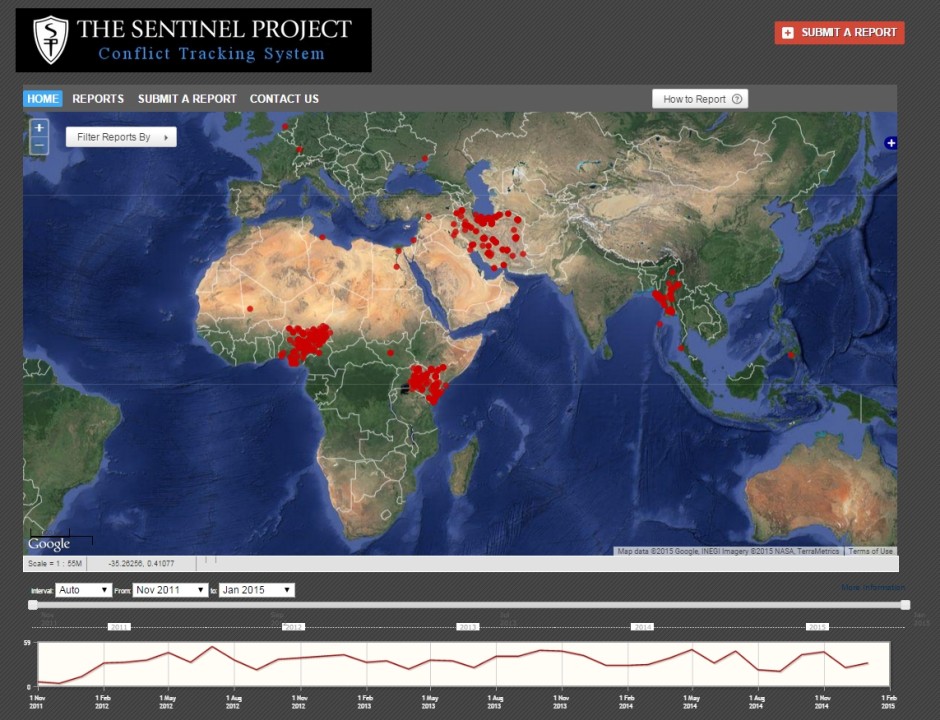The height and width of the screenshot is (720, 940).
Task: Open the From date dropdown Nov 2011
Action: point(171,590)
